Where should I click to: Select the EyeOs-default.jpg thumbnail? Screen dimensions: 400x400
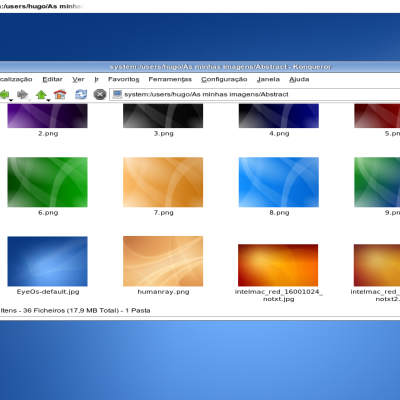[48, 261]
